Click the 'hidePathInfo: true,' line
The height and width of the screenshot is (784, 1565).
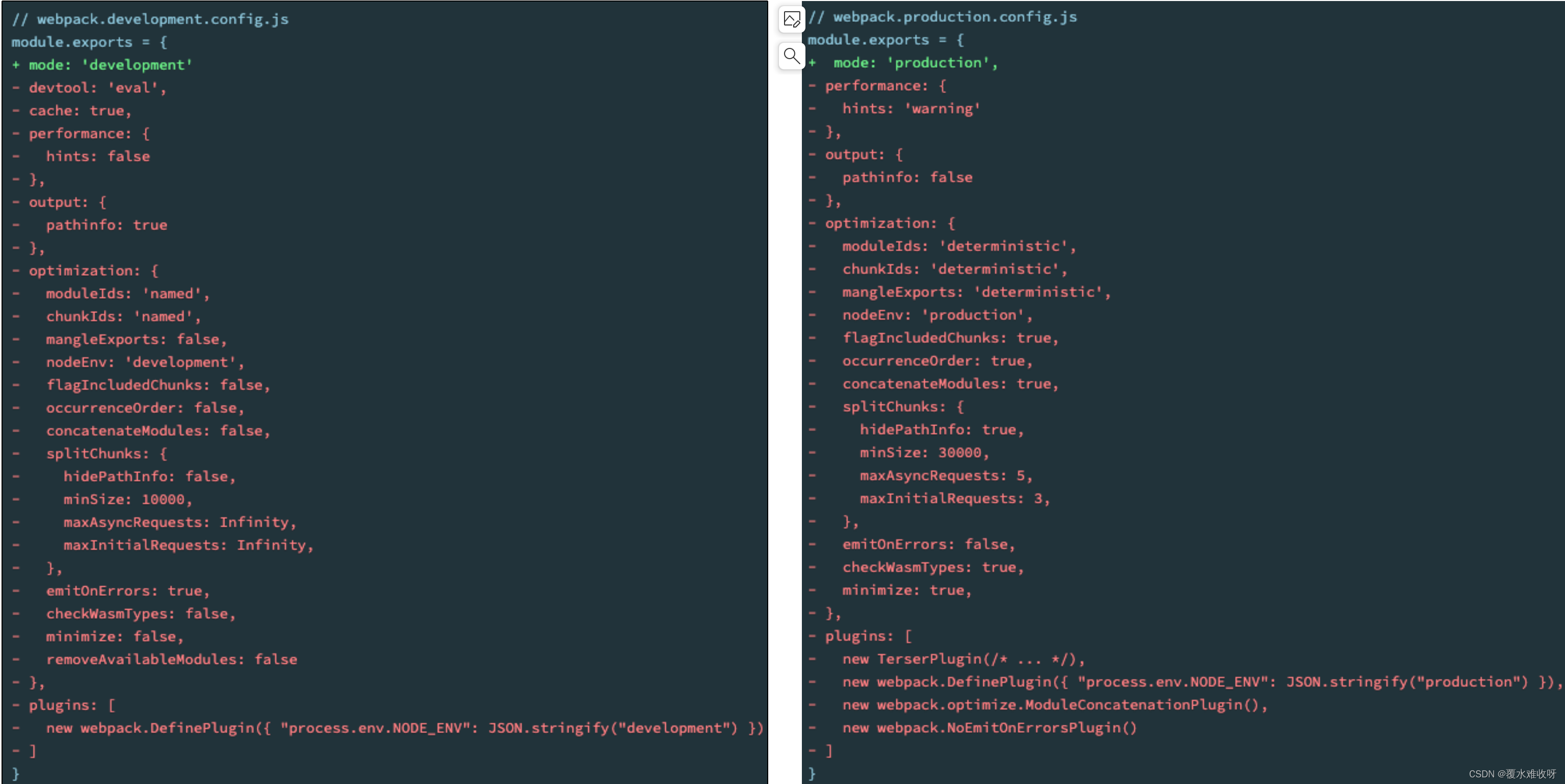pyautogui.click(x=942, y=430)
